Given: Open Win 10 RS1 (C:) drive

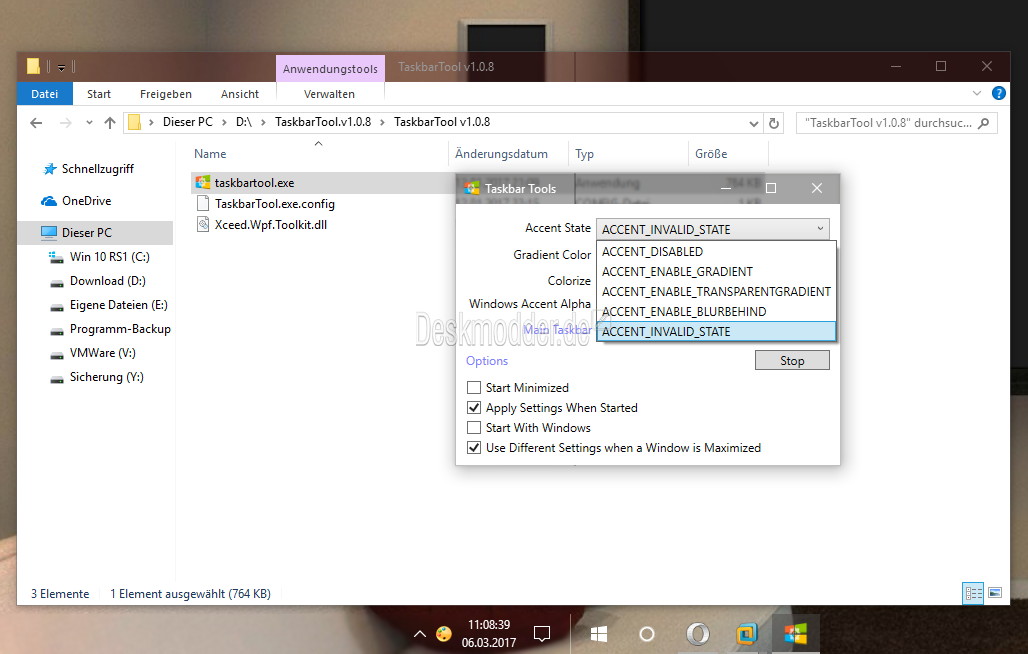Looking at the screenshot, I should pos(109,257).
